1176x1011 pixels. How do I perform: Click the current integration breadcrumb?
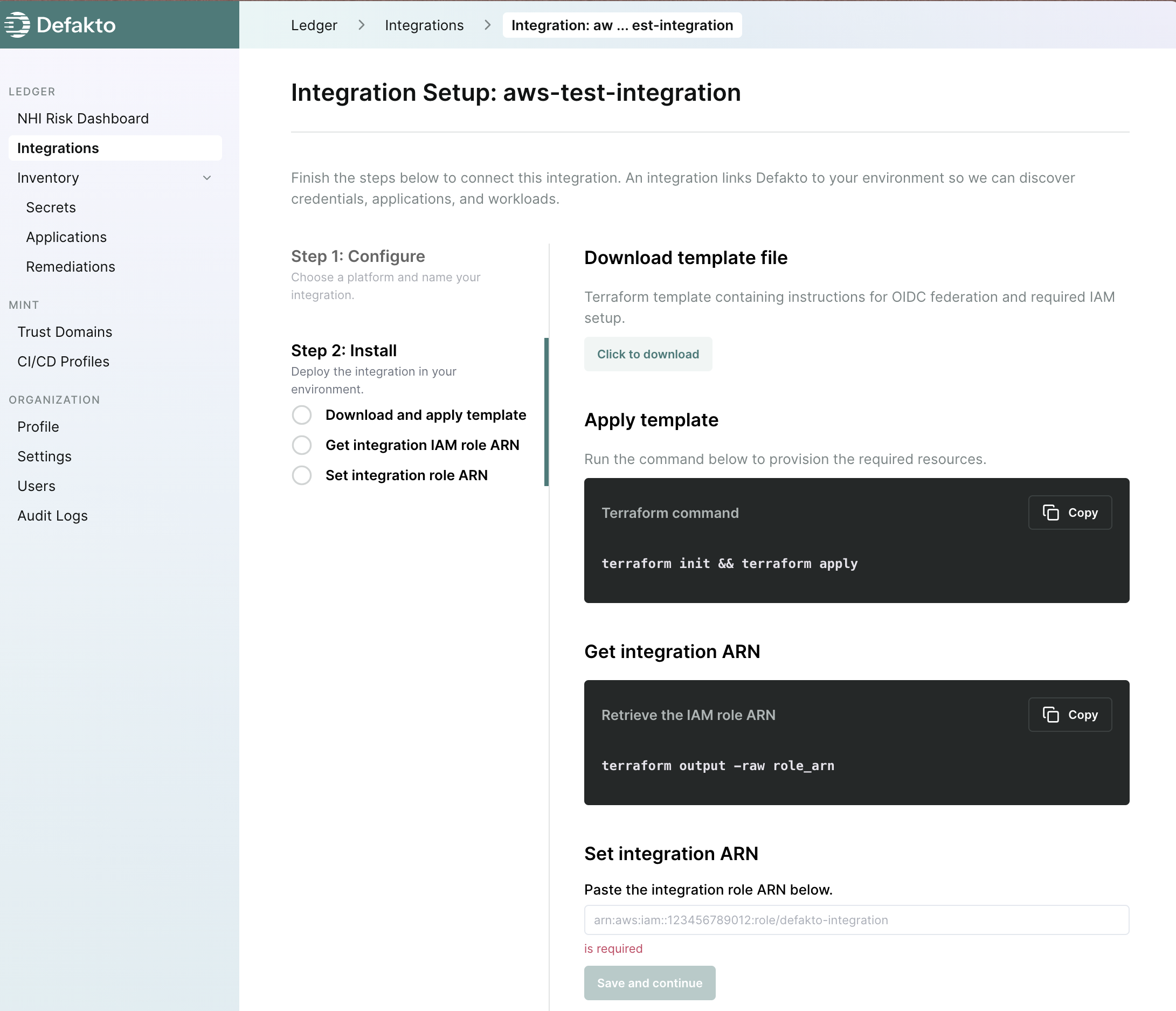point(622,25)
